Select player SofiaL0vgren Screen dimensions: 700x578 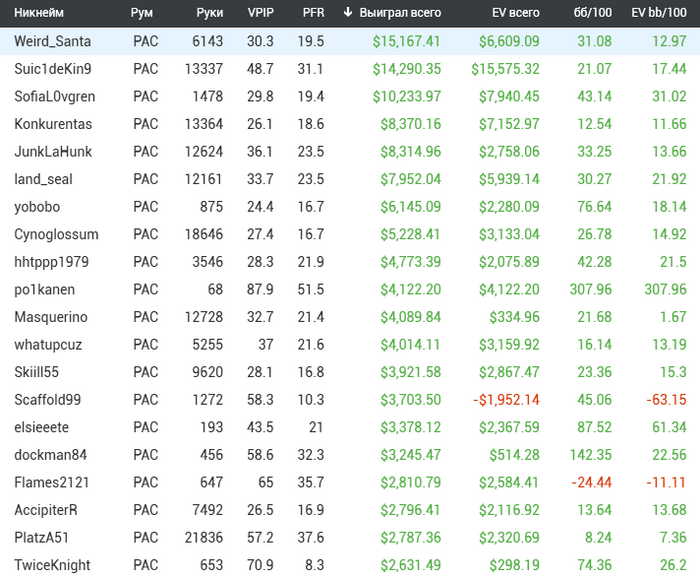(x=54, y=96)
